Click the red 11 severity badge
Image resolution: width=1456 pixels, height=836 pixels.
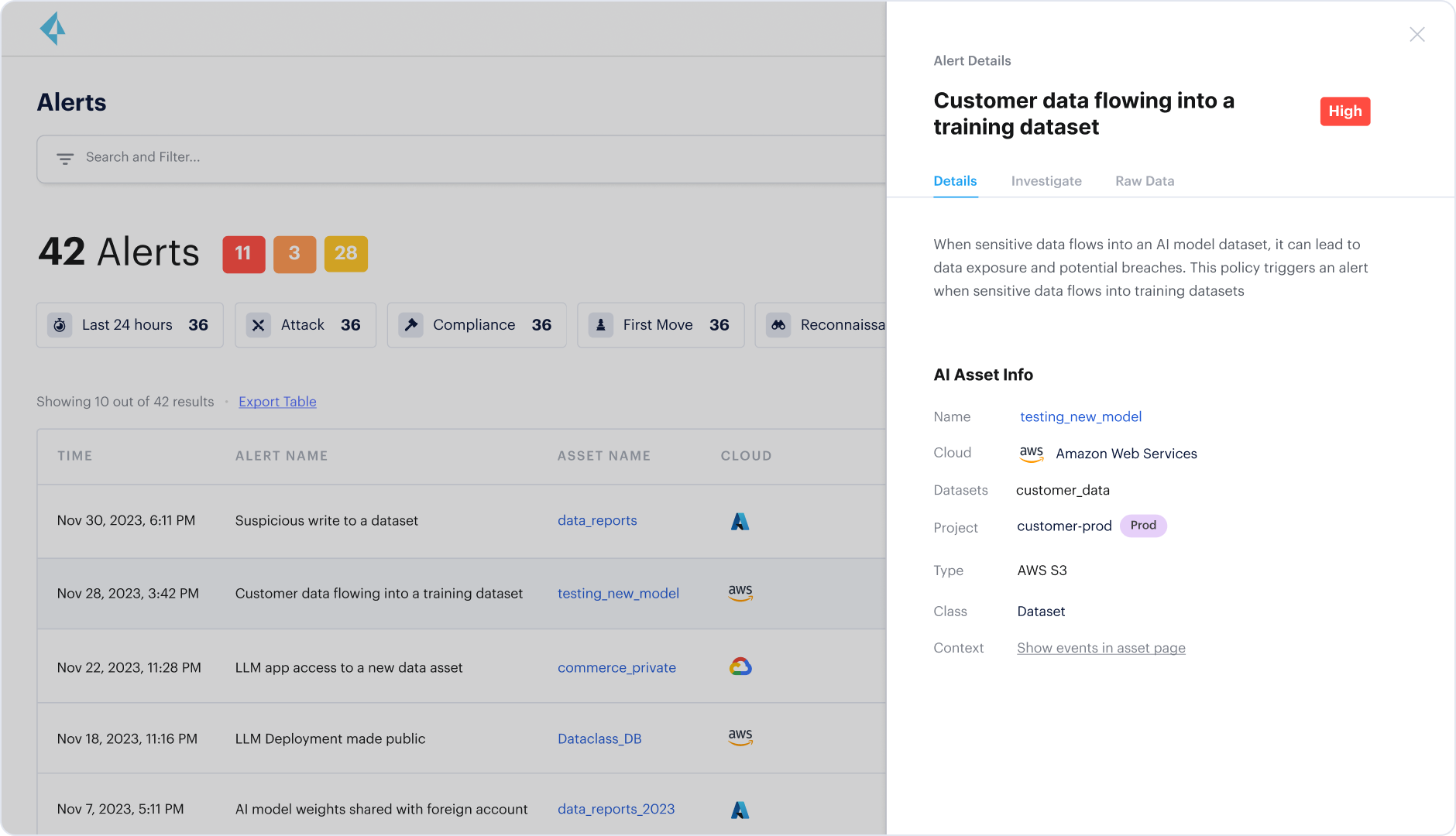click(243, 254)
